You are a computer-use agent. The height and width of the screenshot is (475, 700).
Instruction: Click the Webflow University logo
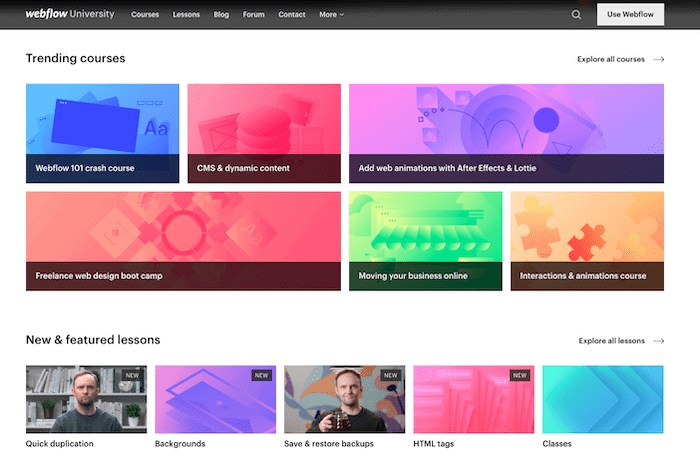(70, 14)
